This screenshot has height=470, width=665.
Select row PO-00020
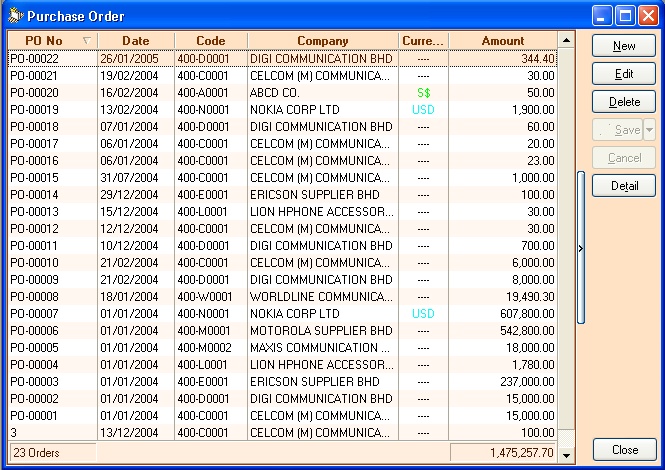282,92
